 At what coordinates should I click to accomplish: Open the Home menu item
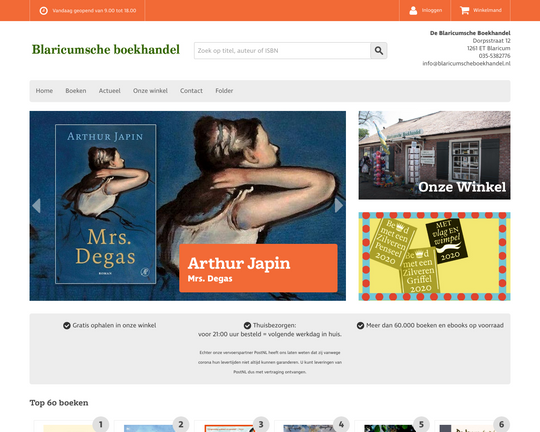(x=44, y=91)
